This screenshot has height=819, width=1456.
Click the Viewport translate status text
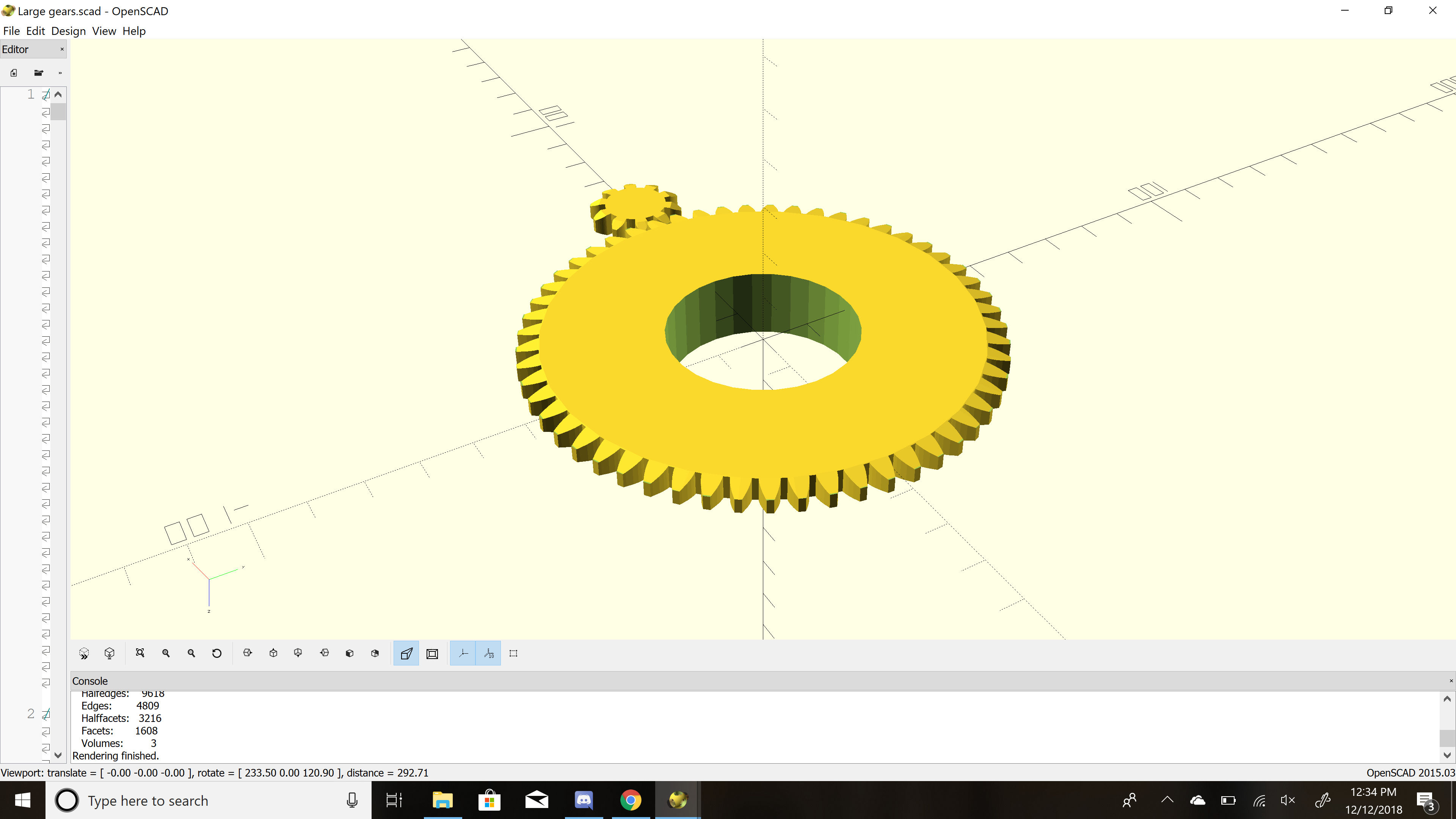coord(214,773)
